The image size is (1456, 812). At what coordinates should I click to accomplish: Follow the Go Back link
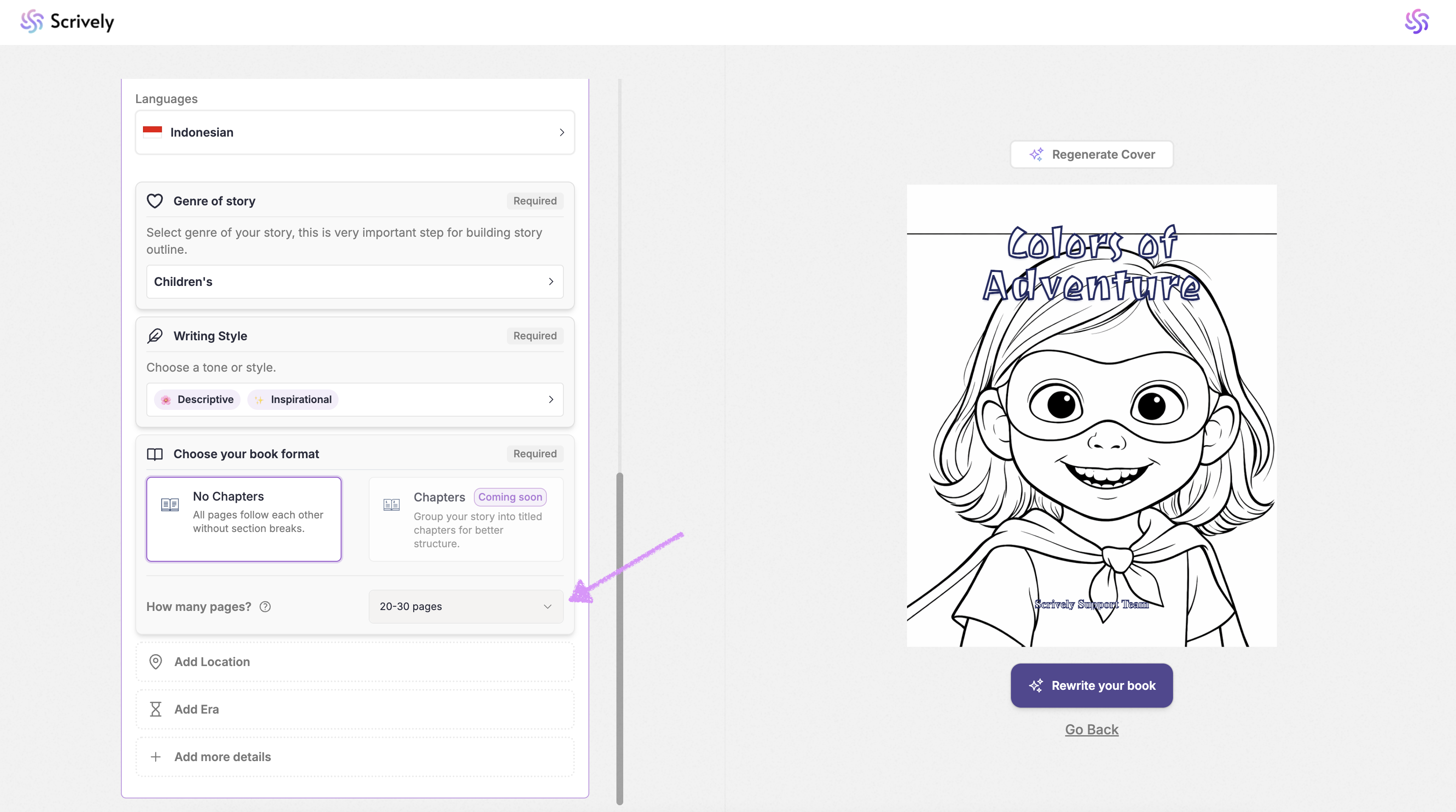[x=1092, y=730]
